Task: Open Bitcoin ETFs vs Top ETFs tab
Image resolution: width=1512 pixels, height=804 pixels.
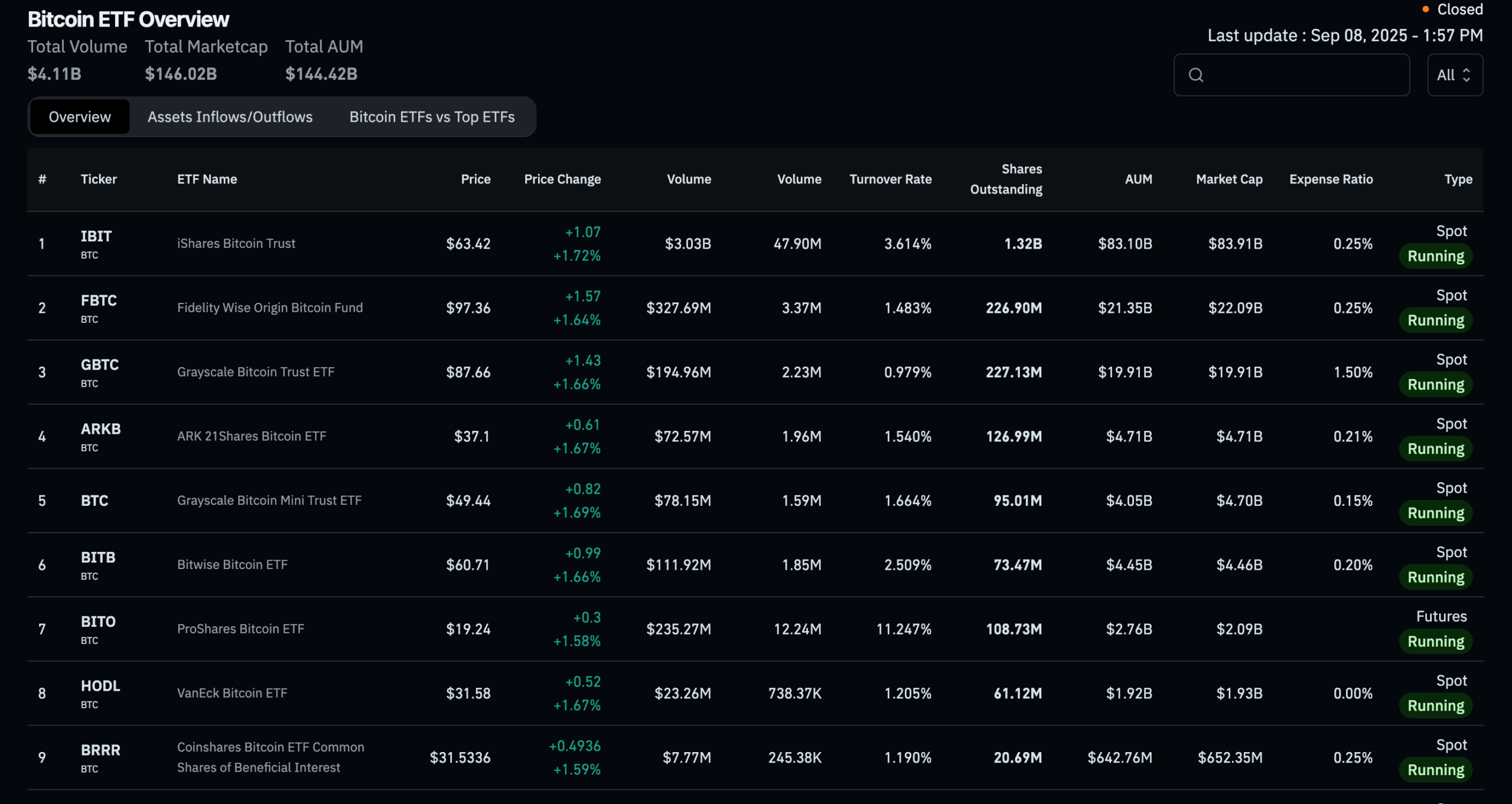Action: [432, 117]
